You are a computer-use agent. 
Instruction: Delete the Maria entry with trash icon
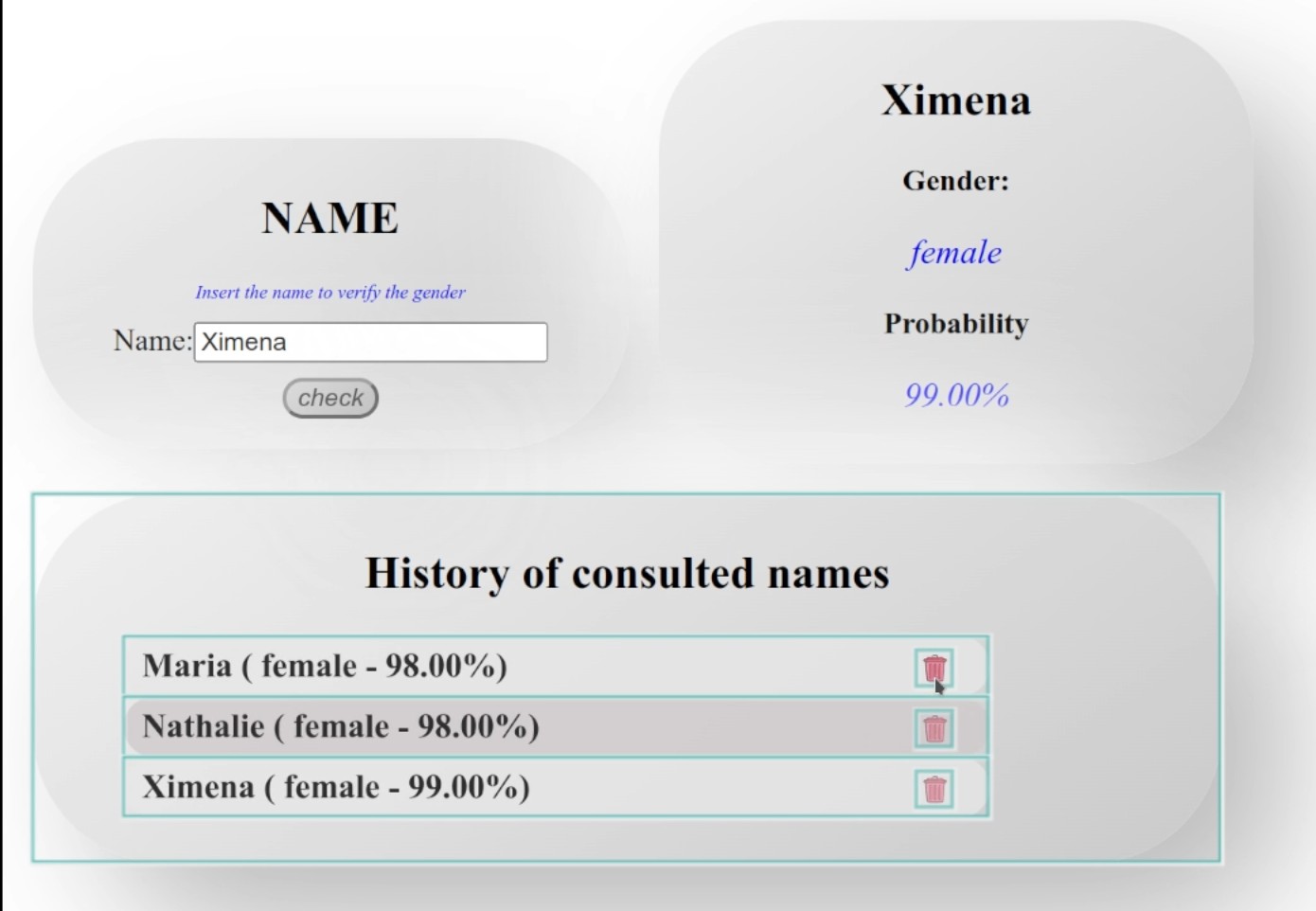pyautogui.click(x=934, y=668)
